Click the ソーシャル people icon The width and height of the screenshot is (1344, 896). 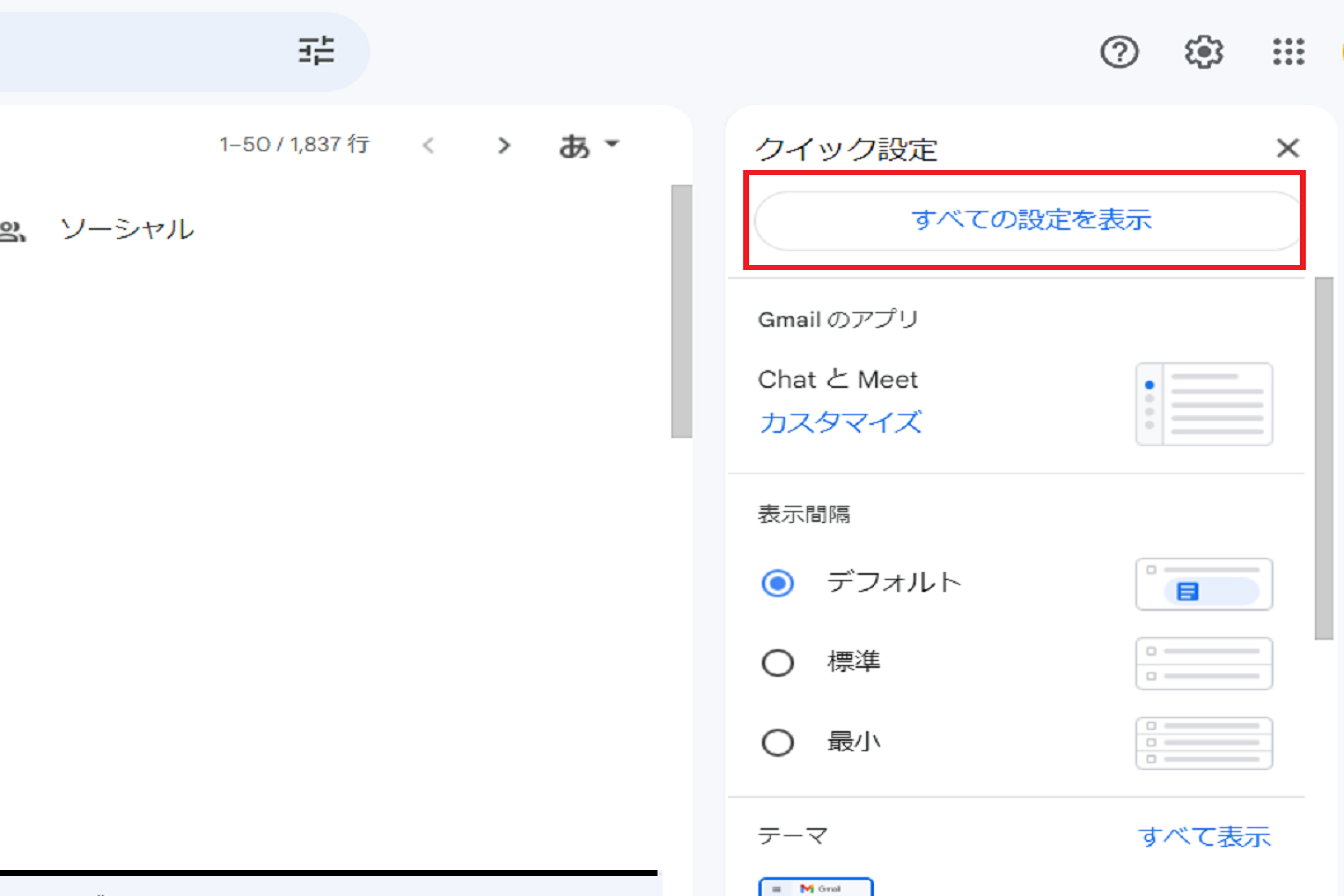point(12,231)
